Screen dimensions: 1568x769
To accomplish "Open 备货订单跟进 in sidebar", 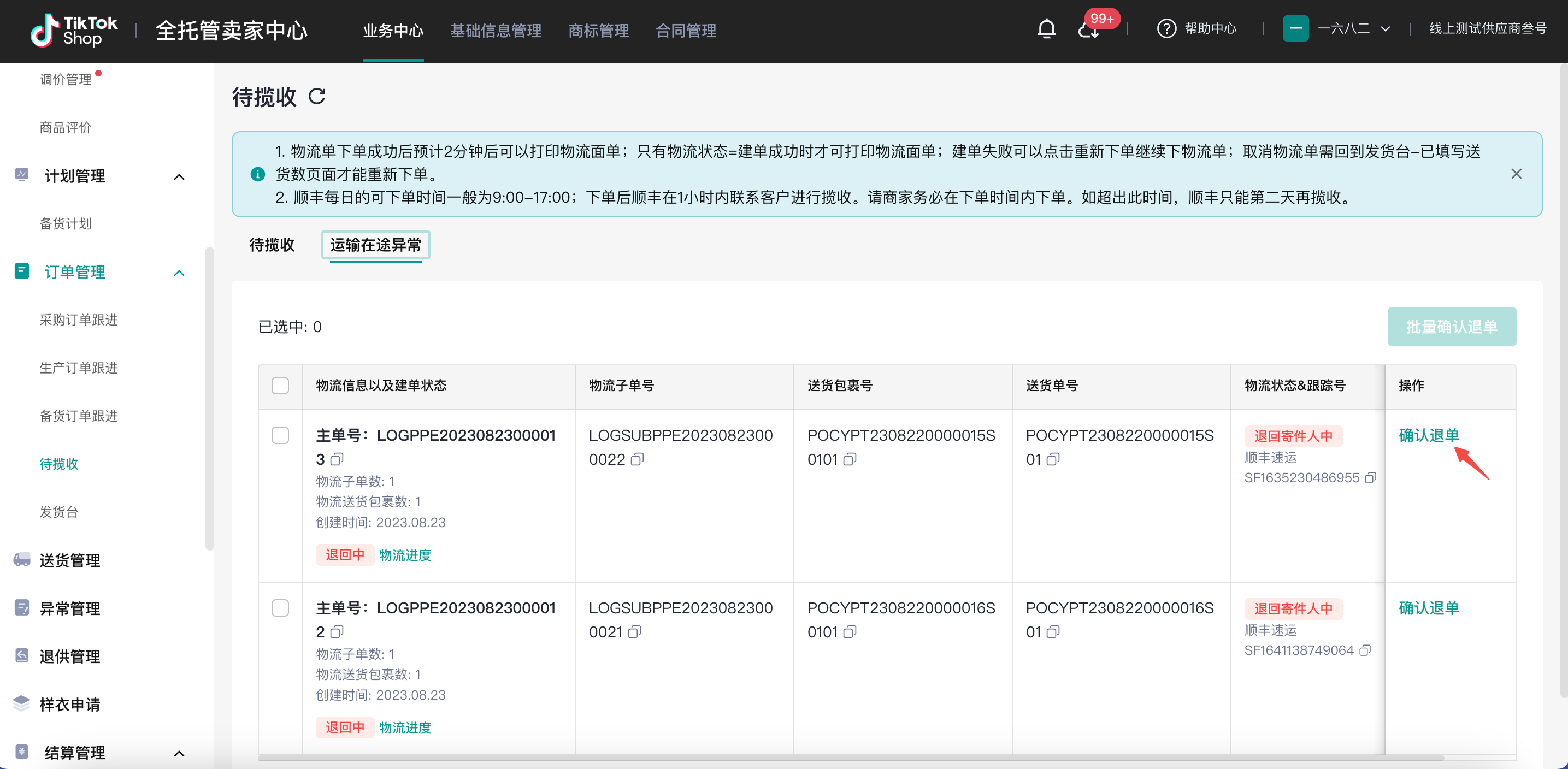I will (79, 416).
